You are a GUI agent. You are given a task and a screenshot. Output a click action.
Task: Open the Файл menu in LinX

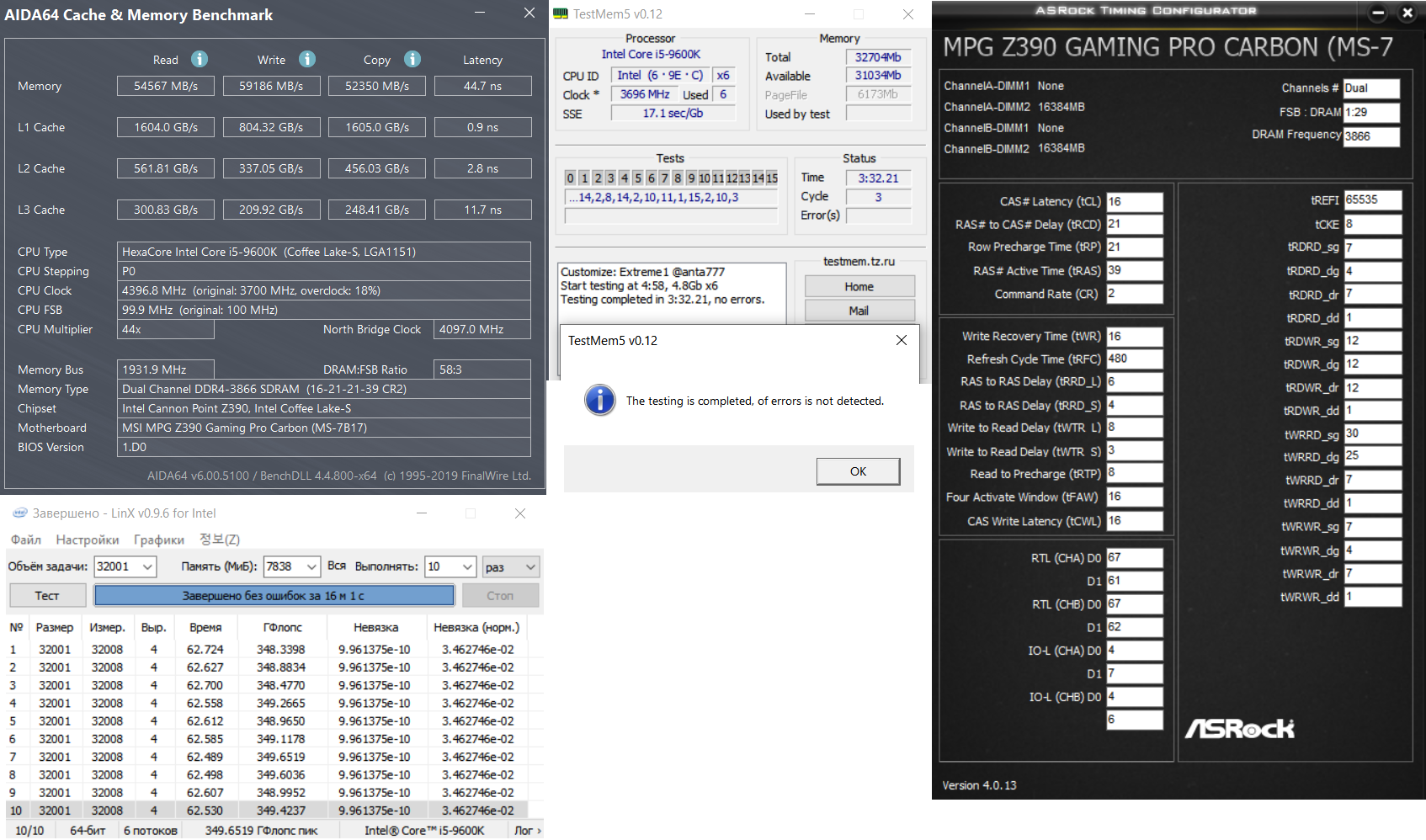tap(26, 540)
